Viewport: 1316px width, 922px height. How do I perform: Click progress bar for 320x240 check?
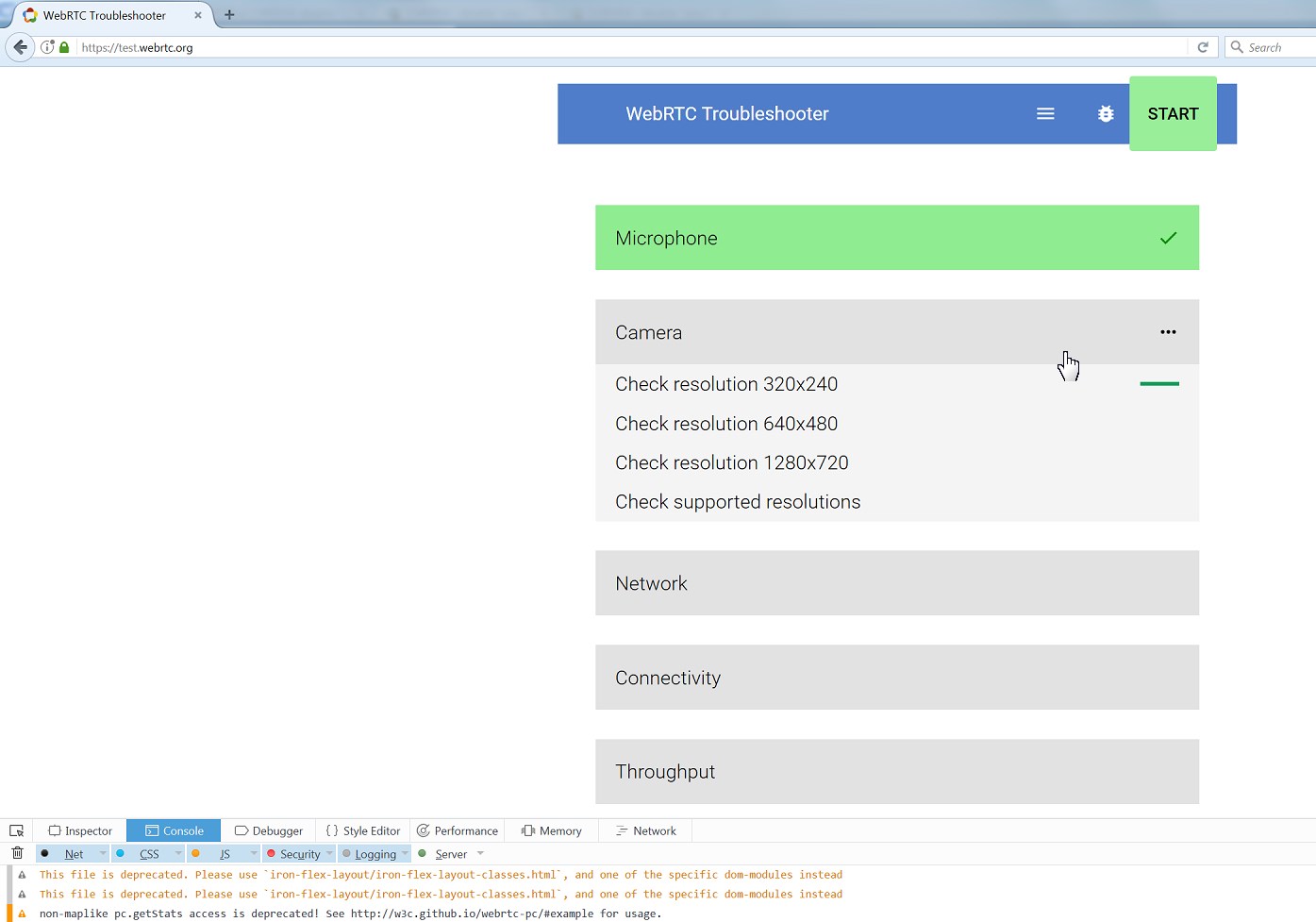[x=1159, y=384]
